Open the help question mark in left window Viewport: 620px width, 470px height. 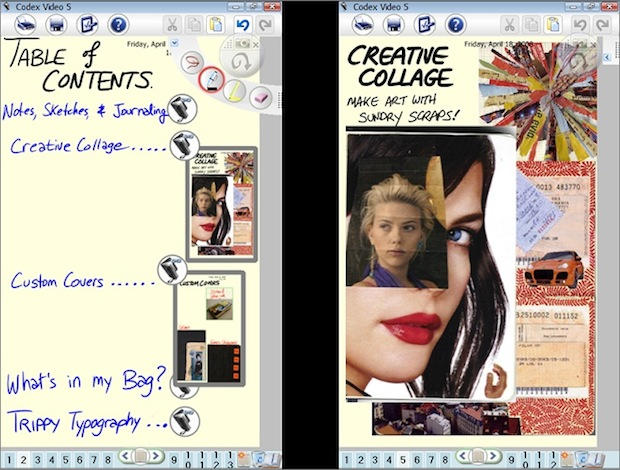coord(119,23)
